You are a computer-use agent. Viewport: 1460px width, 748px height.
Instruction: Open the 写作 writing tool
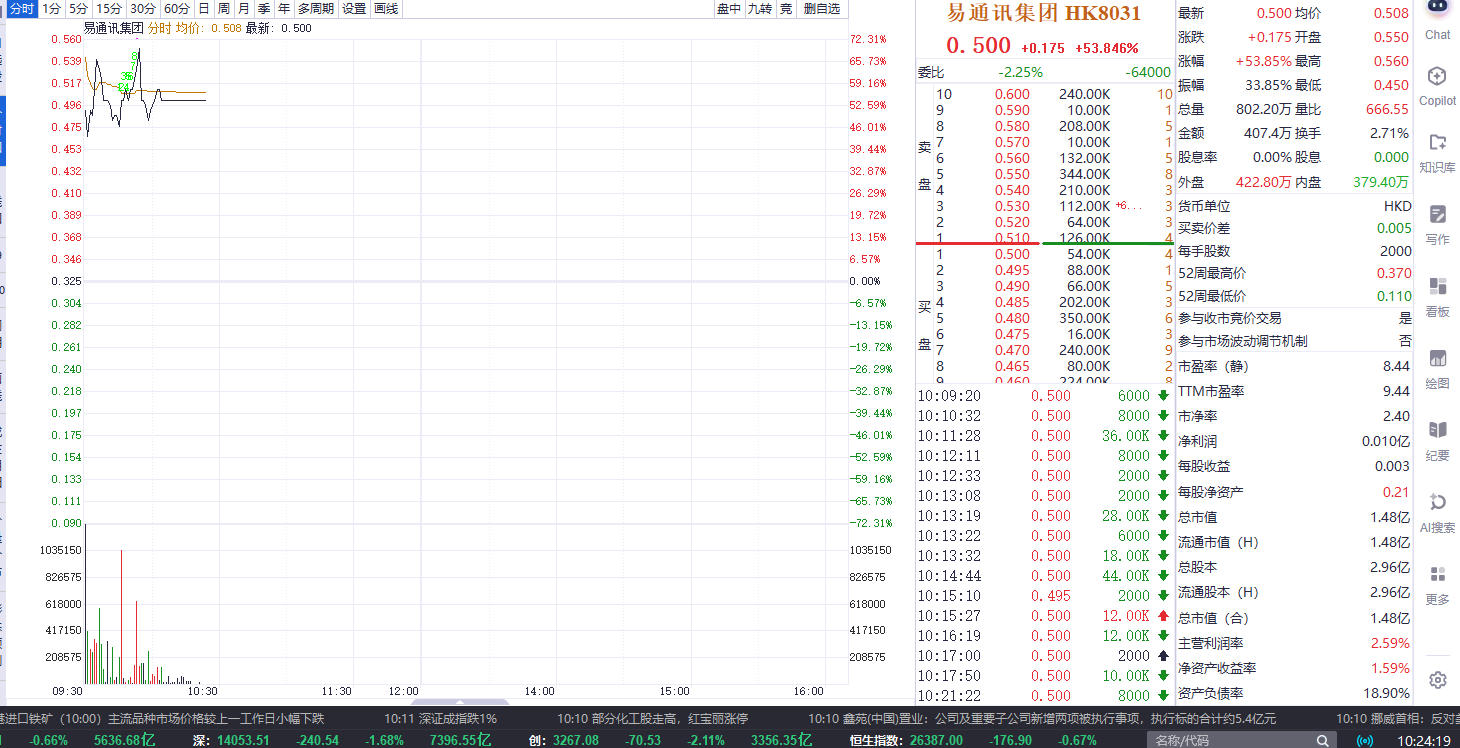click(1437, 214)
